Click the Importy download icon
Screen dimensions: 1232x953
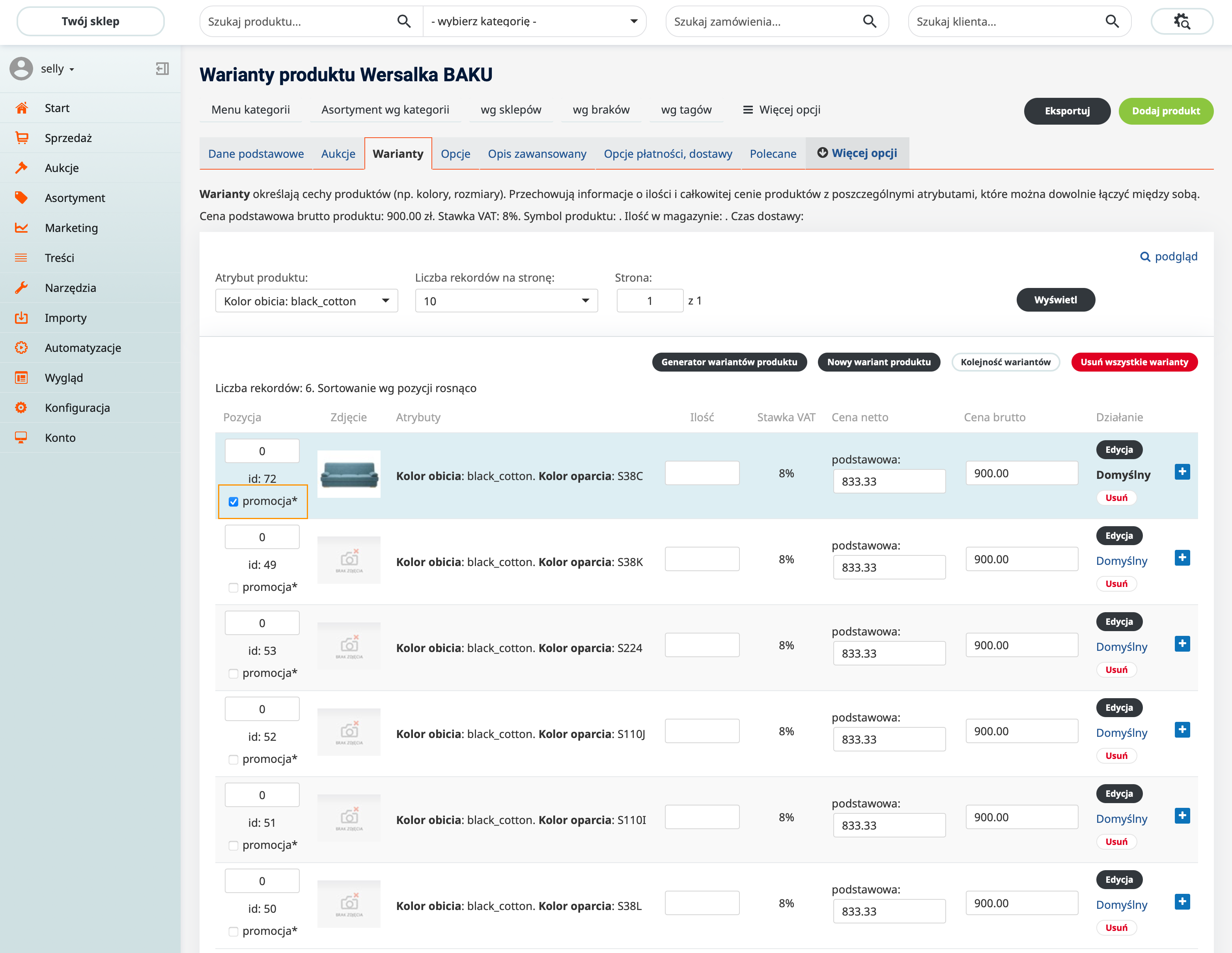tap(21, 317)
